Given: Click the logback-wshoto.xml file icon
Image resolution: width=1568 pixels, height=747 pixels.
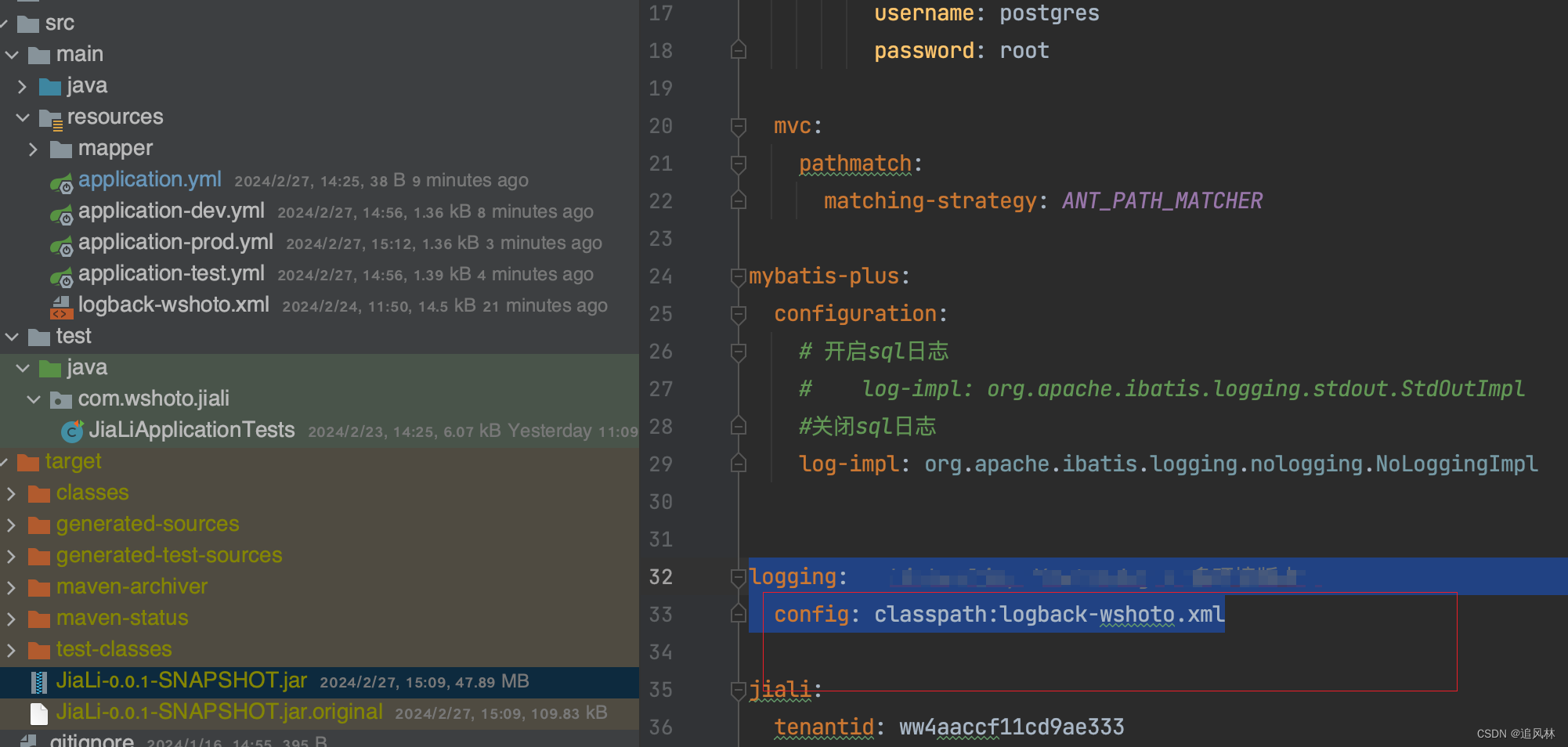Looking at the screenshot, I should pyautogui.click(x=61, y=307).
